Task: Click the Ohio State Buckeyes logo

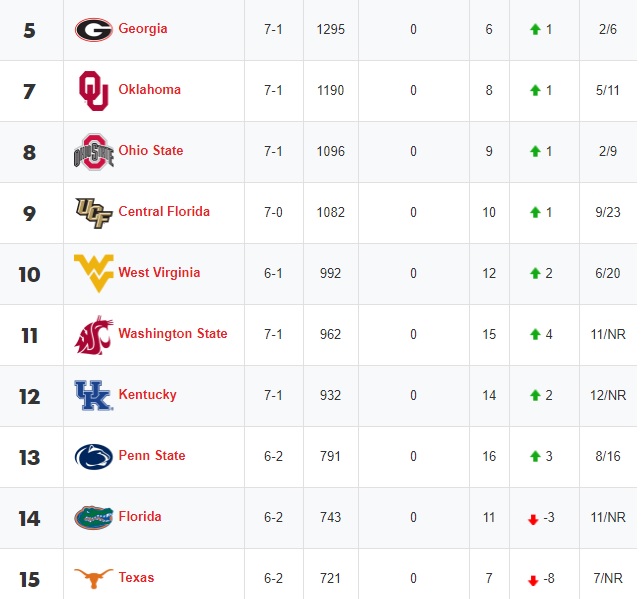Action: tap(94, 152)
